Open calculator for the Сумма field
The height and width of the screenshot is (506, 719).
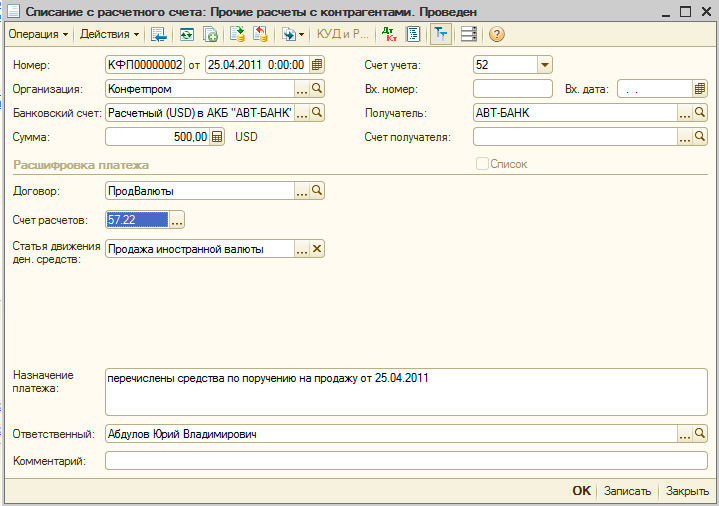(217, 137)
